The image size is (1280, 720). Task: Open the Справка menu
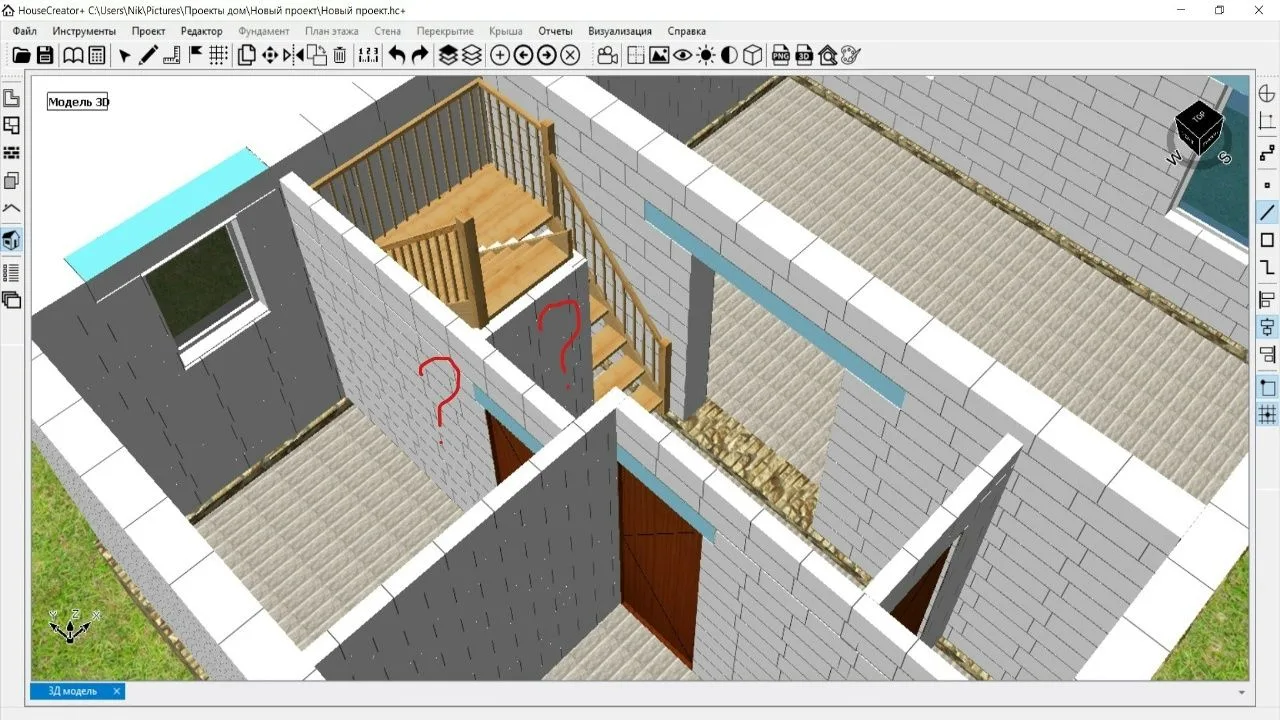click(x=686, y=31)
